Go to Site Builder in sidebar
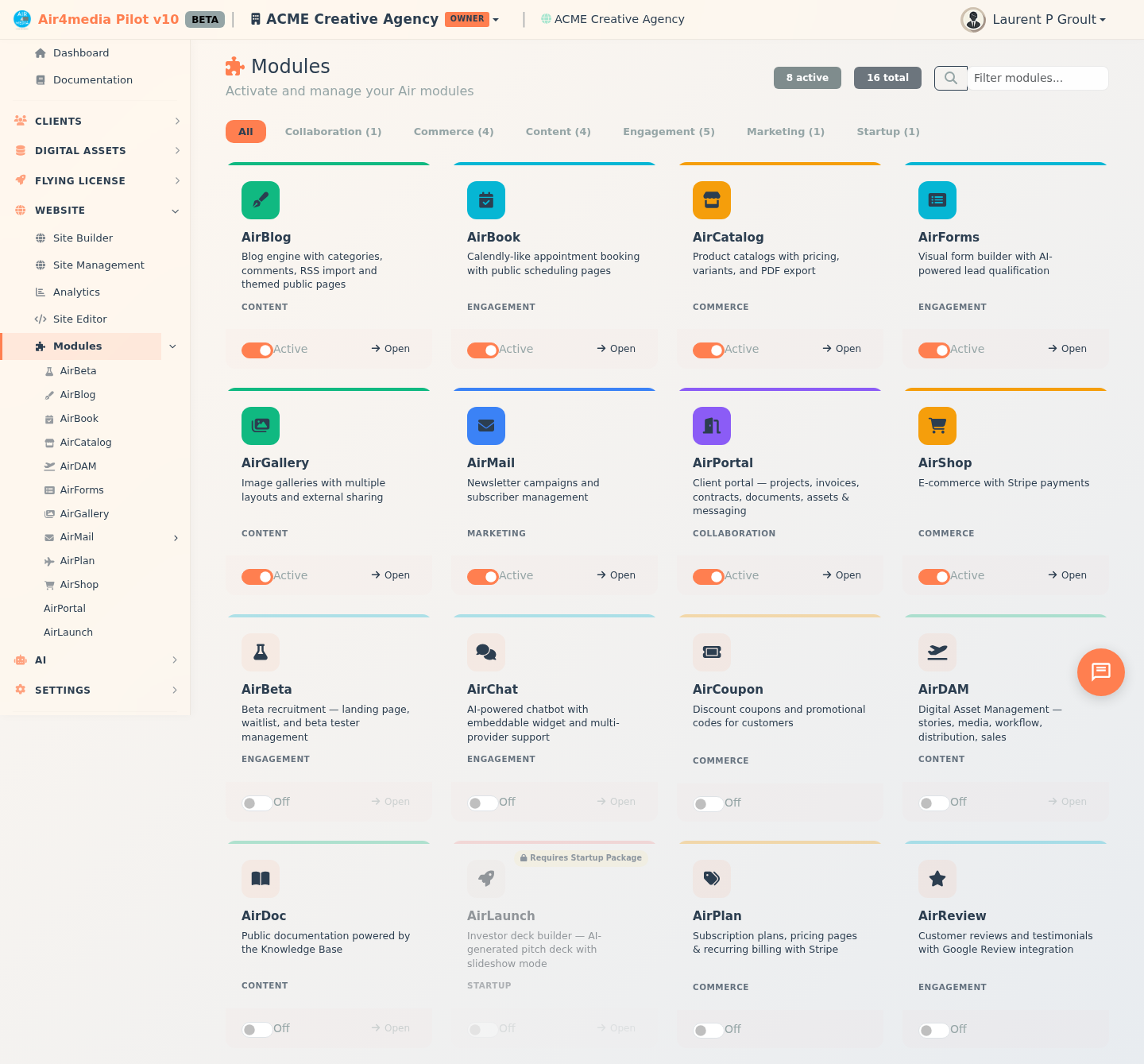The width and height of the screenshot is (1144, 1064). click(83, 238)
